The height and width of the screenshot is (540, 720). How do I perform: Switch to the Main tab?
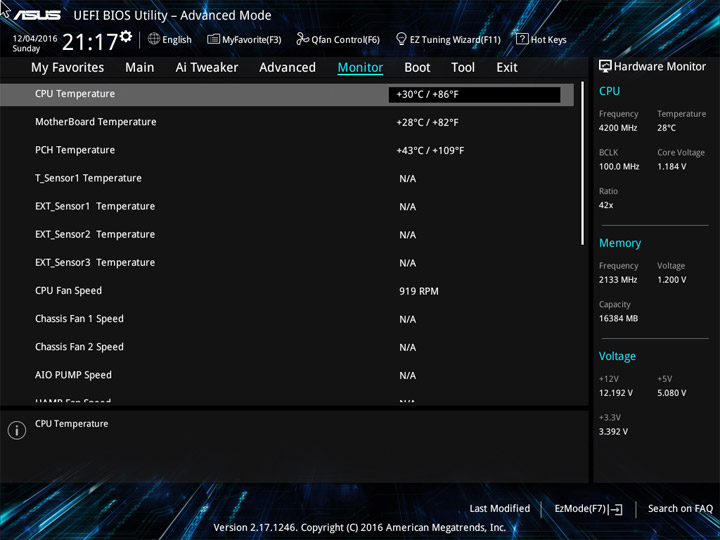(x=140, y=68)
